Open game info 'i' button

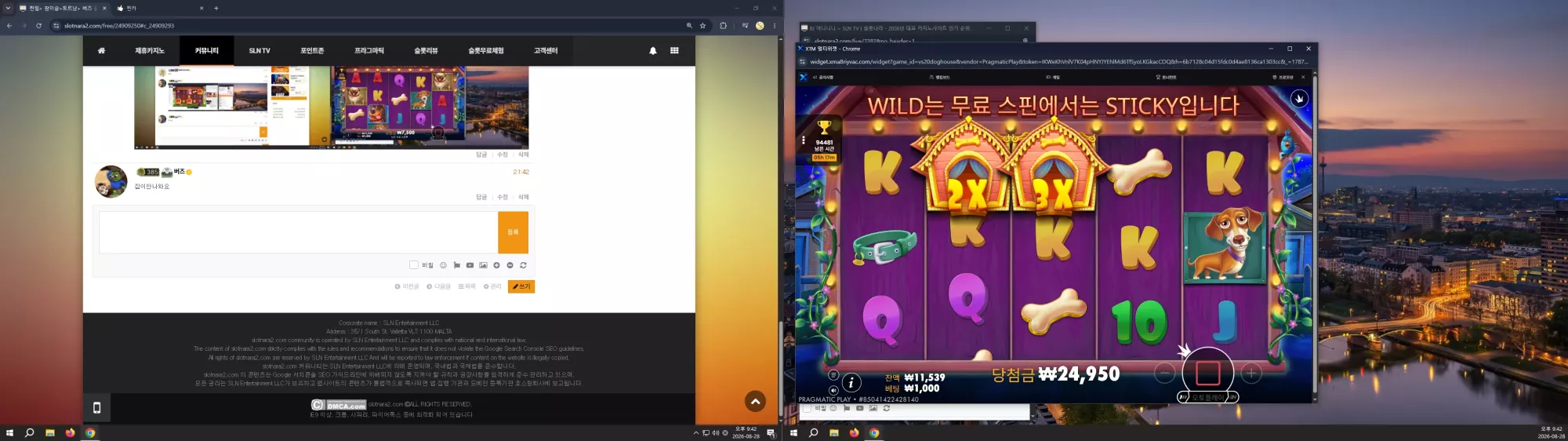(851, 383)
